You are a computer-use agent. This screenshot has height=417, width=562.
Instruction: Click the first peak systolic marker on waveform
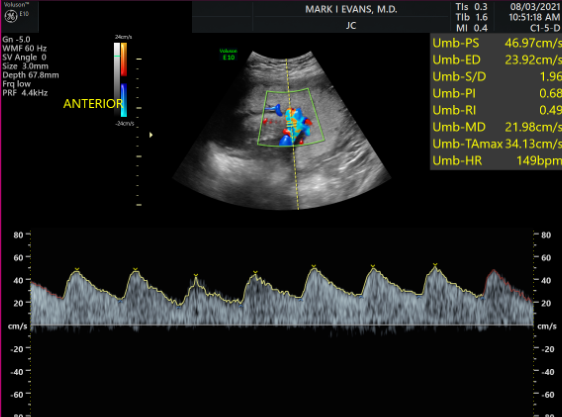[x=76, y=269]
